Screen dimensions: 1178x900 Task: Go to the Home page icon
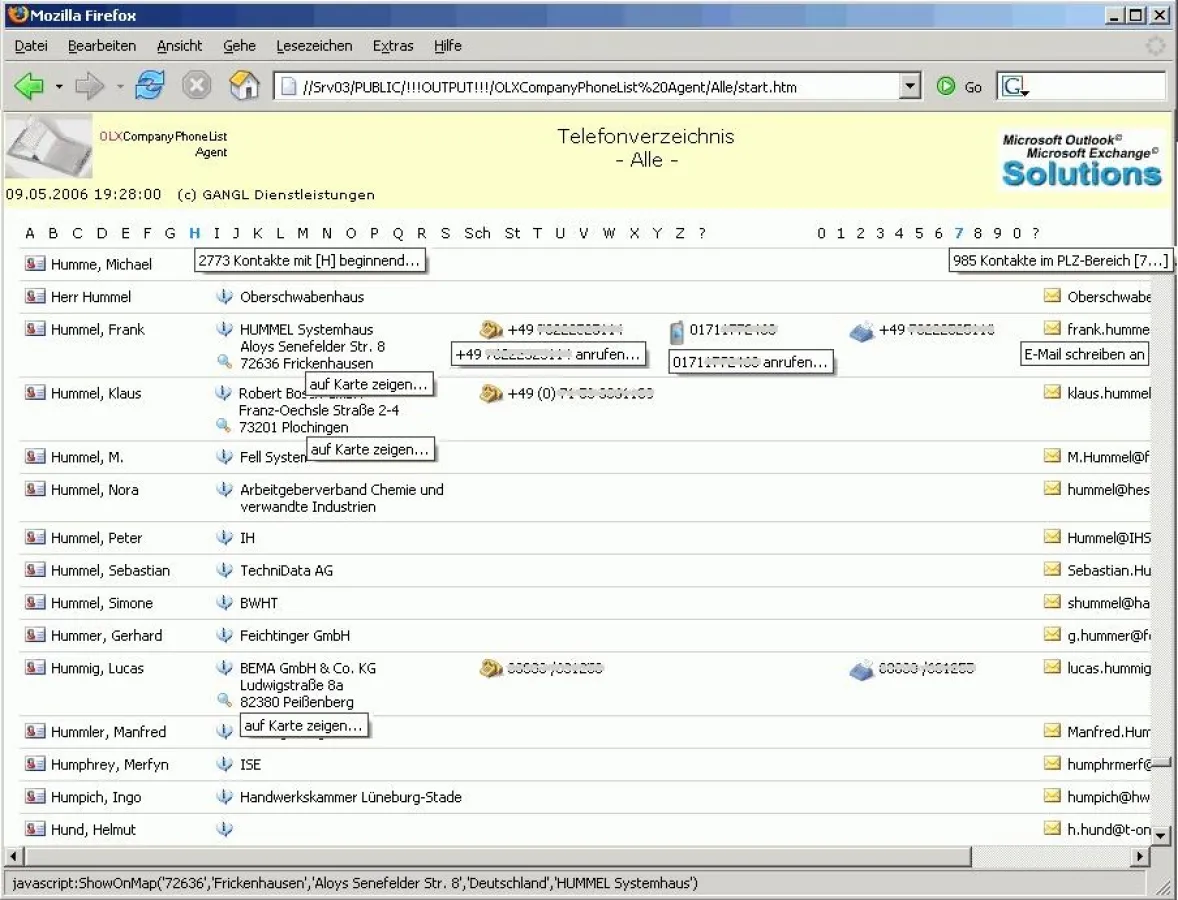coord(244,87)
